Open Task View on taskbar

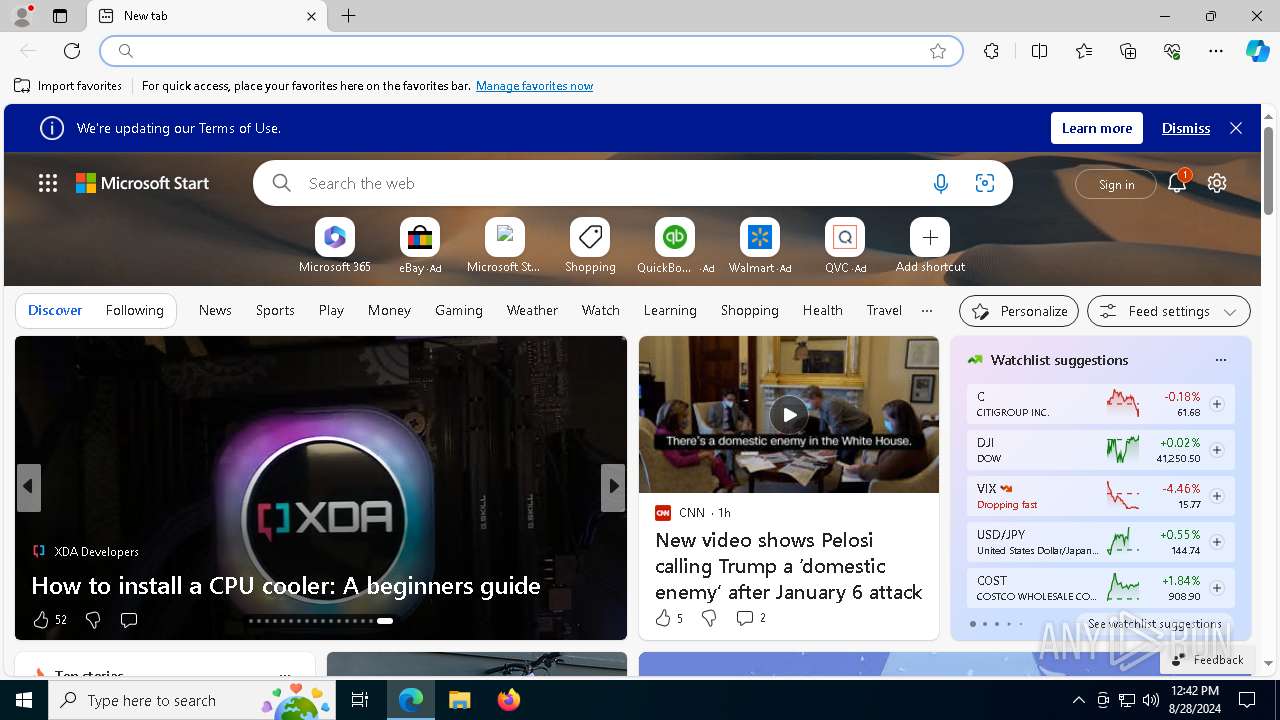[x=360, y=700]
